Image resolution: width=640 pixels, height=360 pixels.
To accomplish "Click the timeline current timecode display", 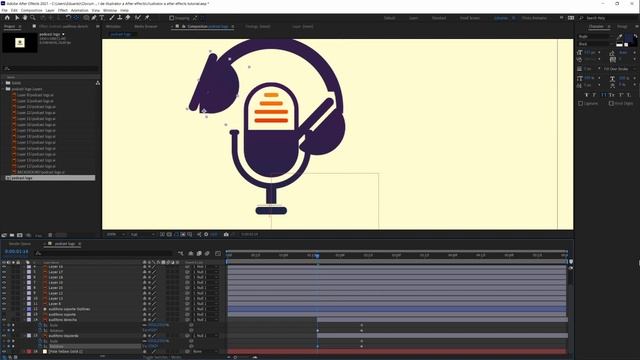I will pos(16,252).
